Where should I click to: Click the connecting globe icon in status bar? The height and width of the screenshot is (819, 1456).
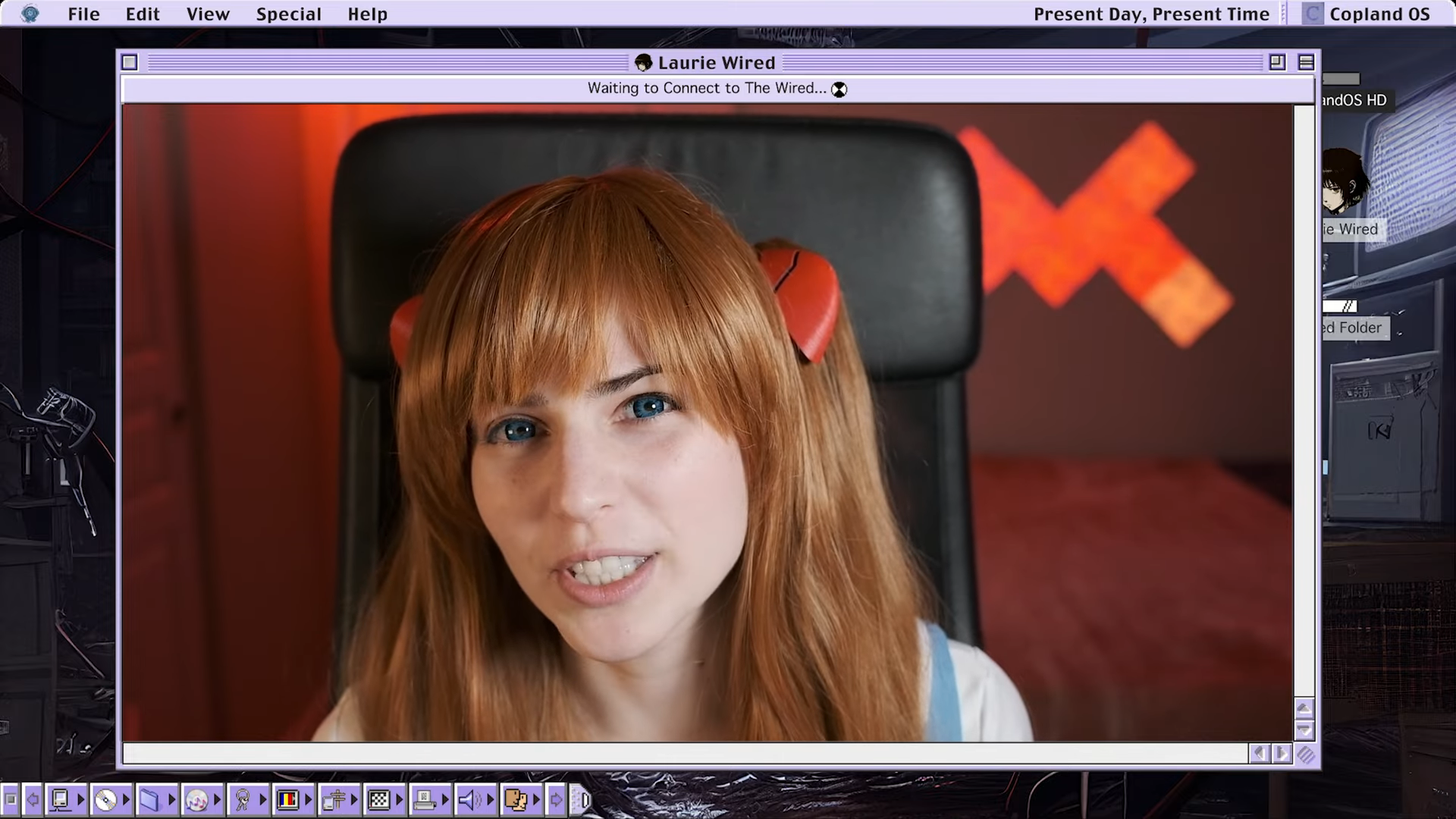tap(839, 89)
